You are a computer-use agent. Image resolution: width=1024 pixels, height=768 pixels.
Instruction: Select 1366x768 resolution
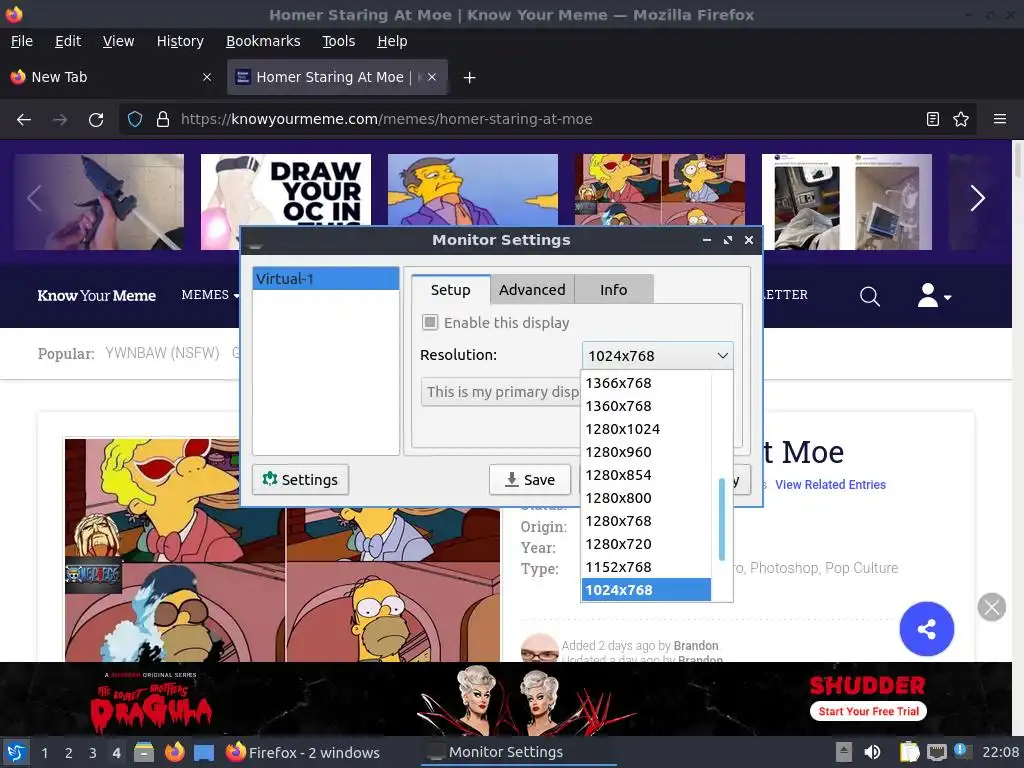[x=646, y=383]
